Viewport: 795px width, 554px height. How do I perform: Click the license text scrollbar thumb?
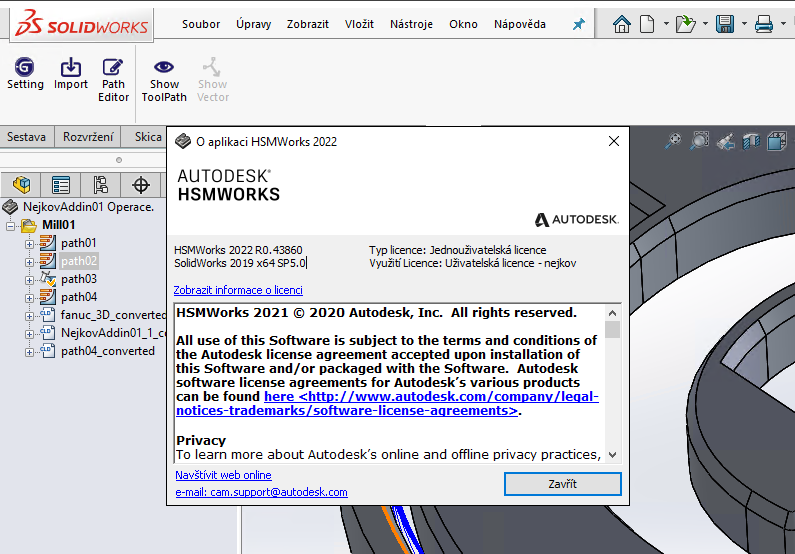coord(612,329)
